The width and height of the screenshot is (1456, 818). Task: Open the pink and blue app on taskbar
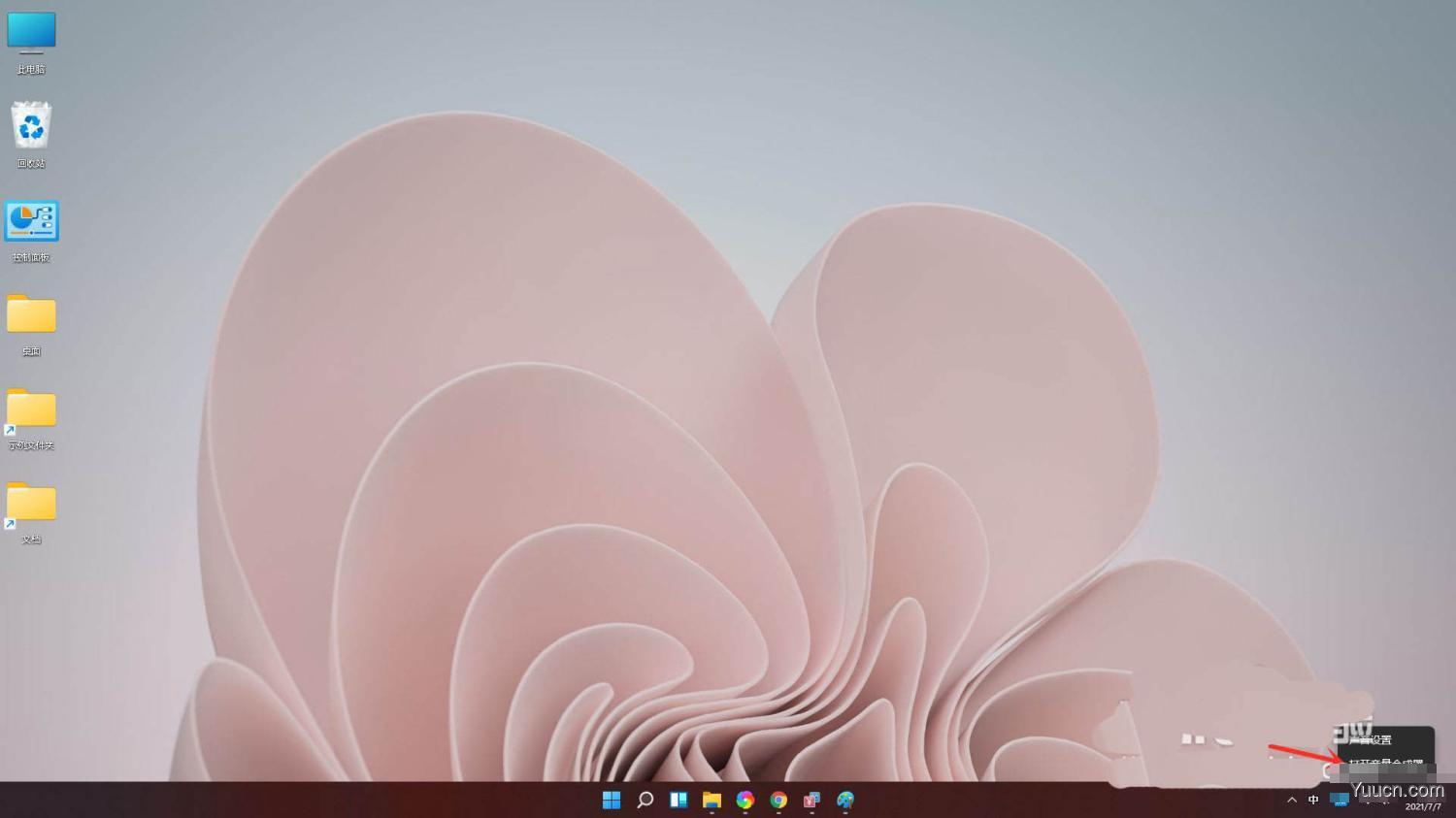811,800
